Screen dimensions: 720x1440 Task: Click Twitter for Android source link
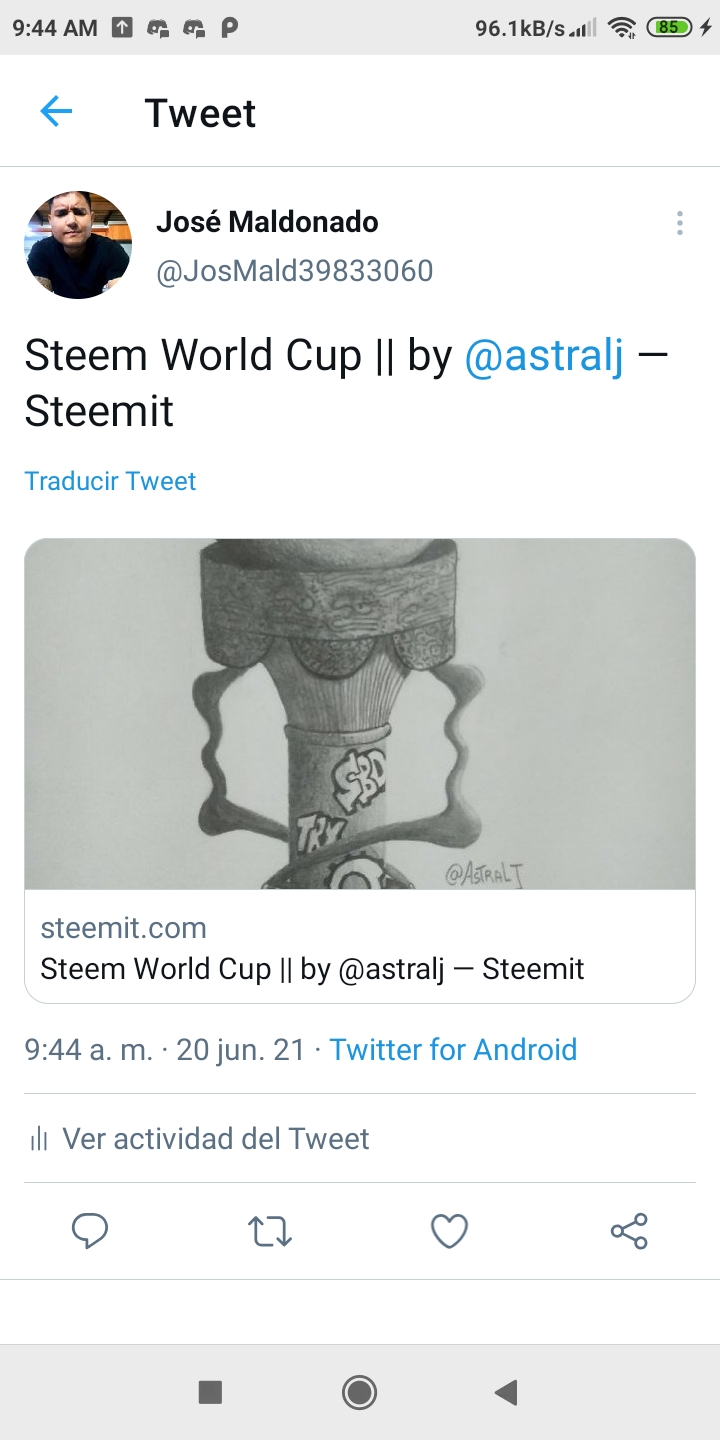pos(453,1050)
